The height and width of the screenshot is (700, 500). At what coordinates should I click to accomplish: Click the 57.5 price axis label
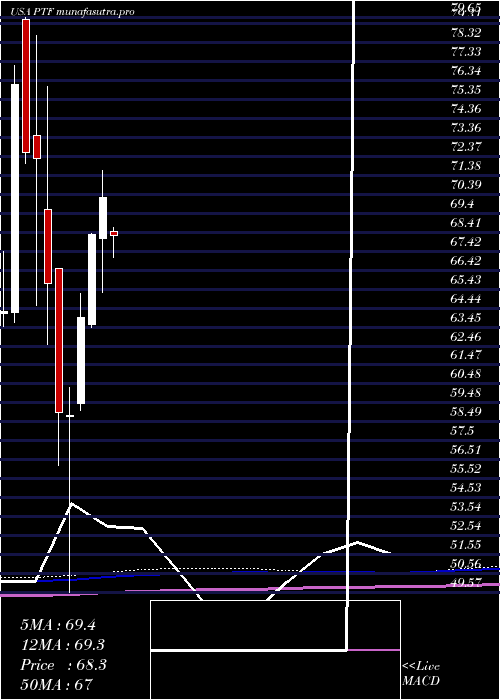pyautogui.click(x=463, y=431)
